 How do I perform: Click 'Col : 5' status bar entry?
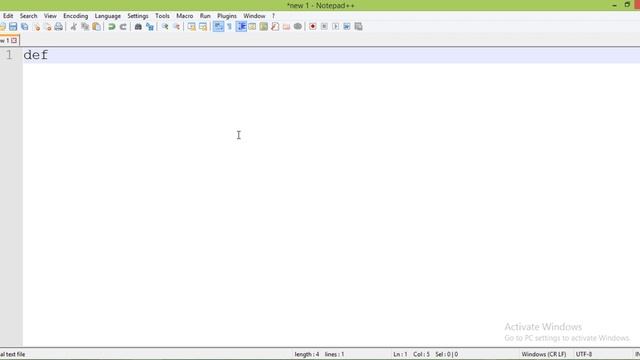(422, 354)
